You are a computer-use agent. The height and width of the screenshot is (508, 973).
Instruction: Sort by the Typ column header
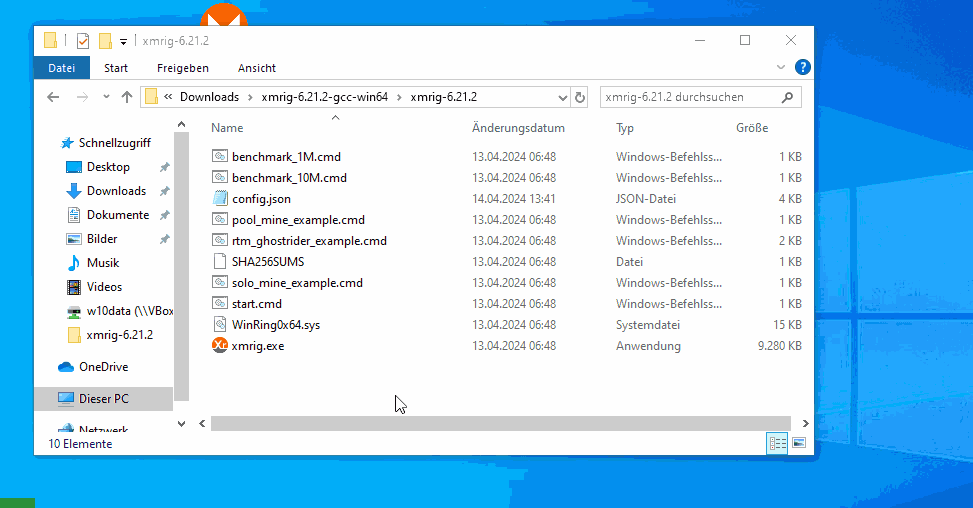pos(625,128)
